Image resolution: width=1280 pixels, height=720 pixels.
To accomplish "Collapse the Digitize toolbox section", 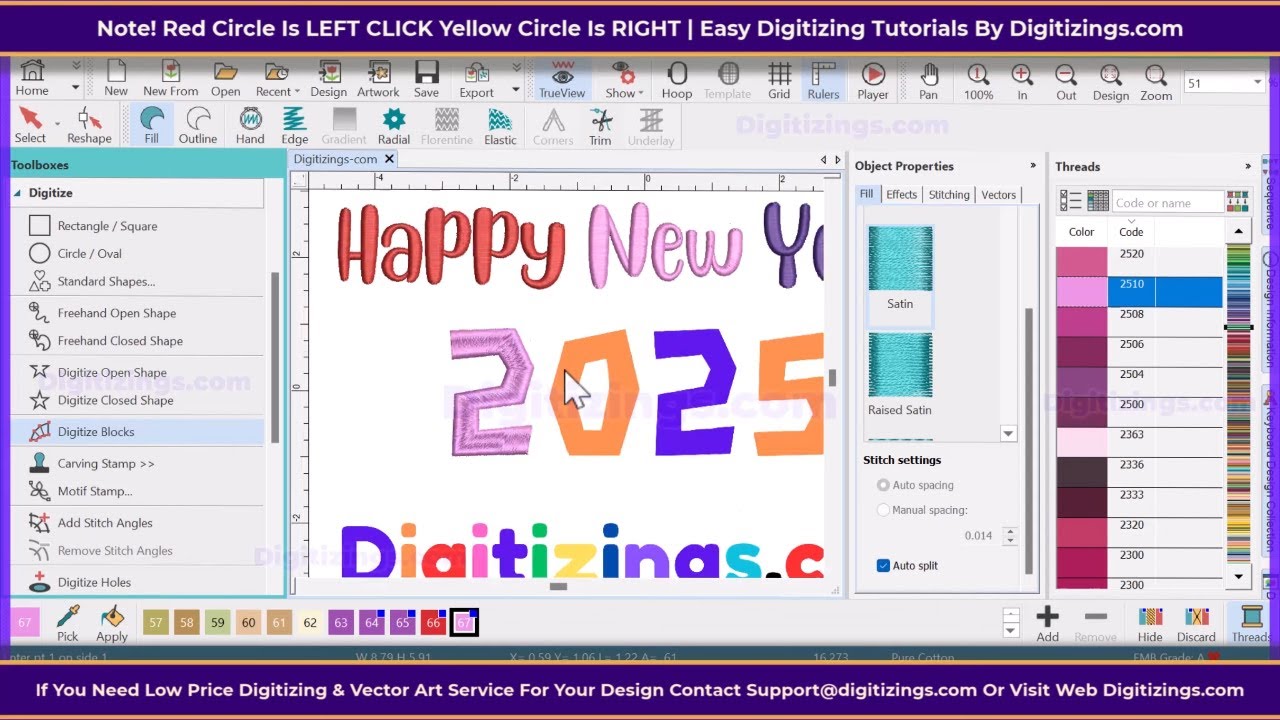I will click(17, 193).
